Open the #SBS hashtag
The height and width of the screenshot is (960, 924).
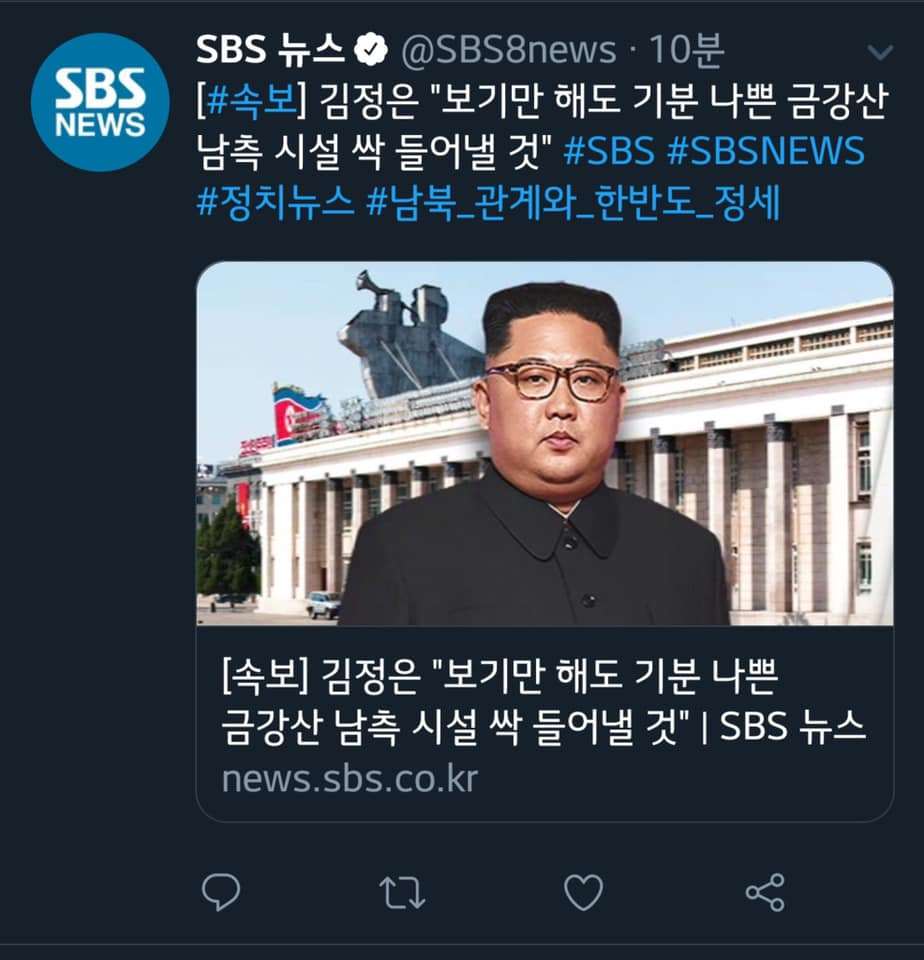[x=609, y=151]
